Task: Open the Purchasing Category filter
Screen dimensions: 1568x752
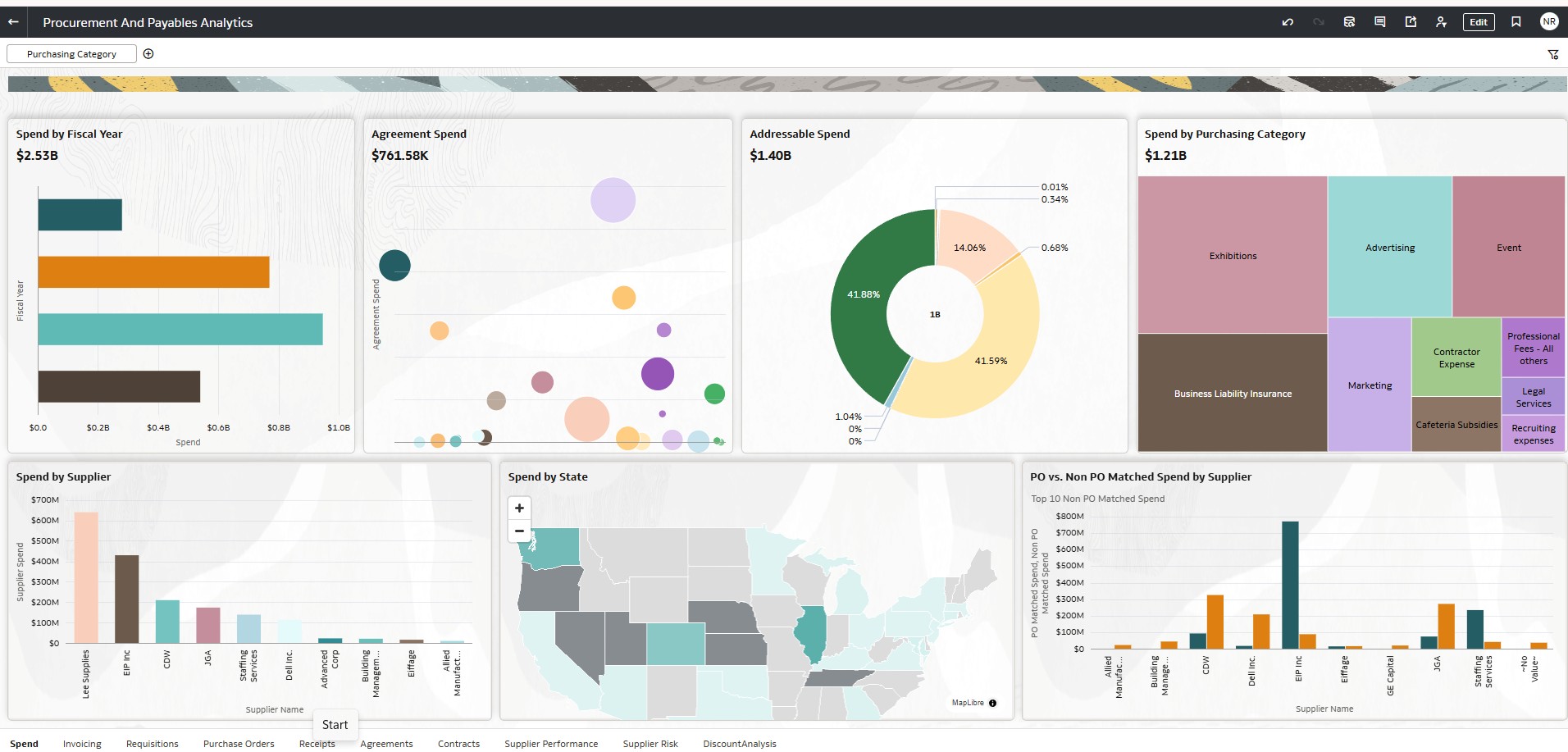Action: (x=71, y=54)
